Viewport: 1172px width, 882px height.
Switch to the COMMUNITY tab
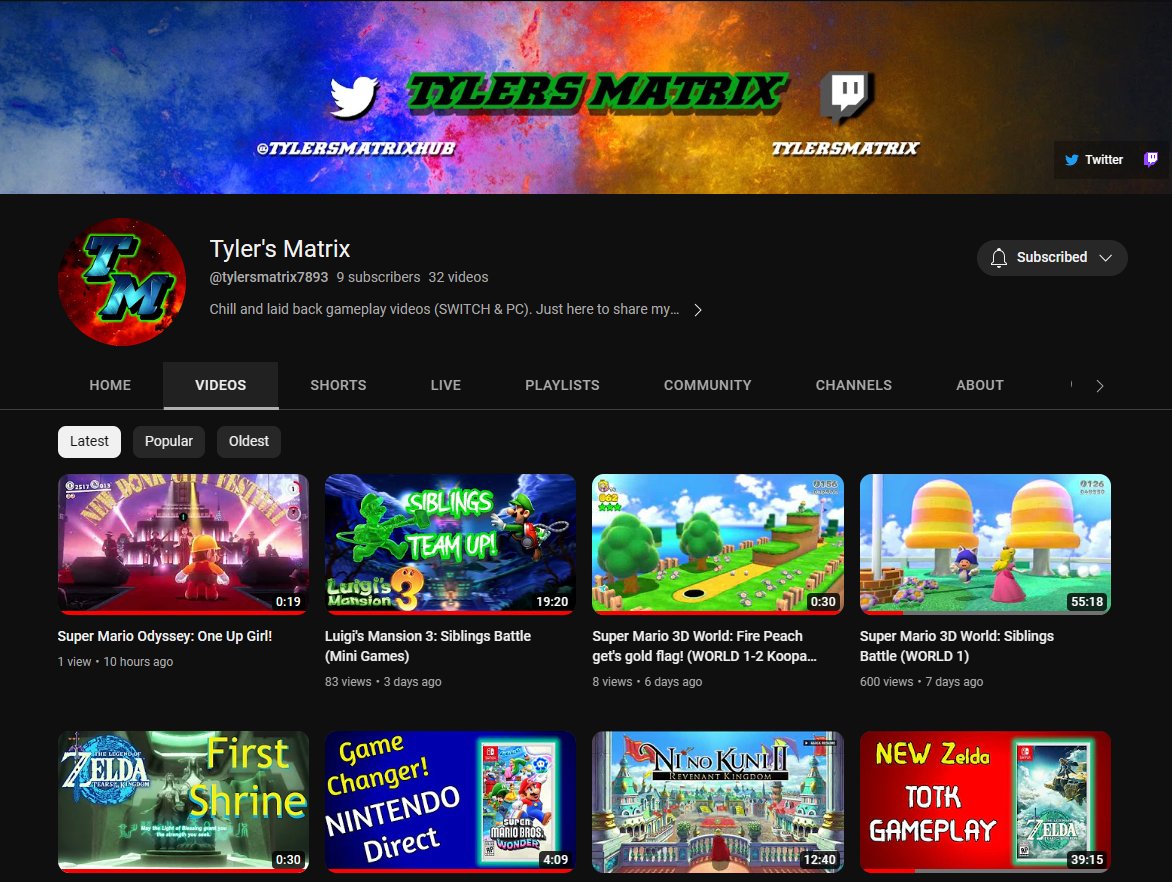[x=707, y=385]
